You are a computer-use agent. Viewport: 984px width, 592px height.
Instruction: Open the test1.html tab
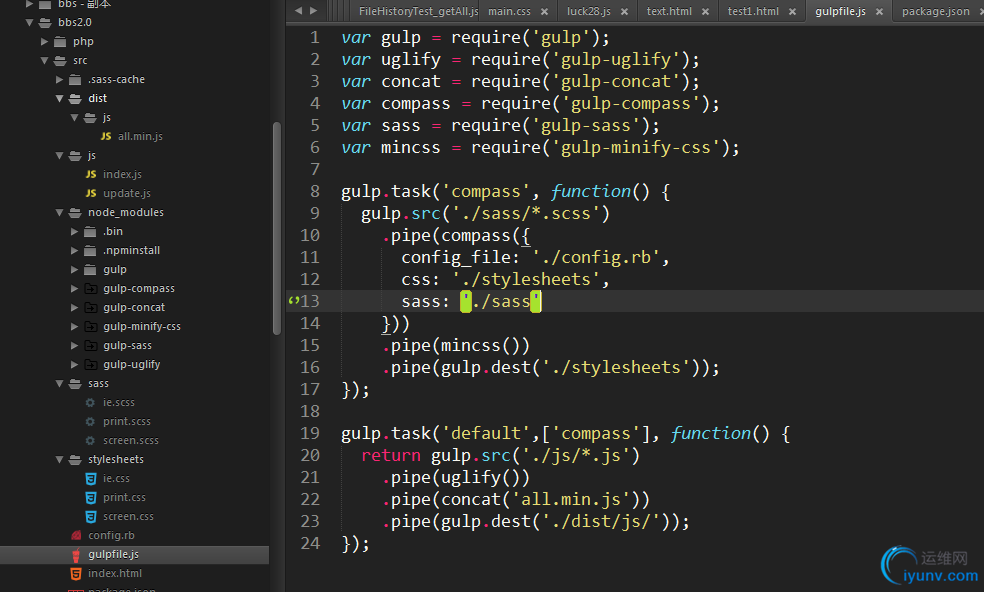point(753,11)
